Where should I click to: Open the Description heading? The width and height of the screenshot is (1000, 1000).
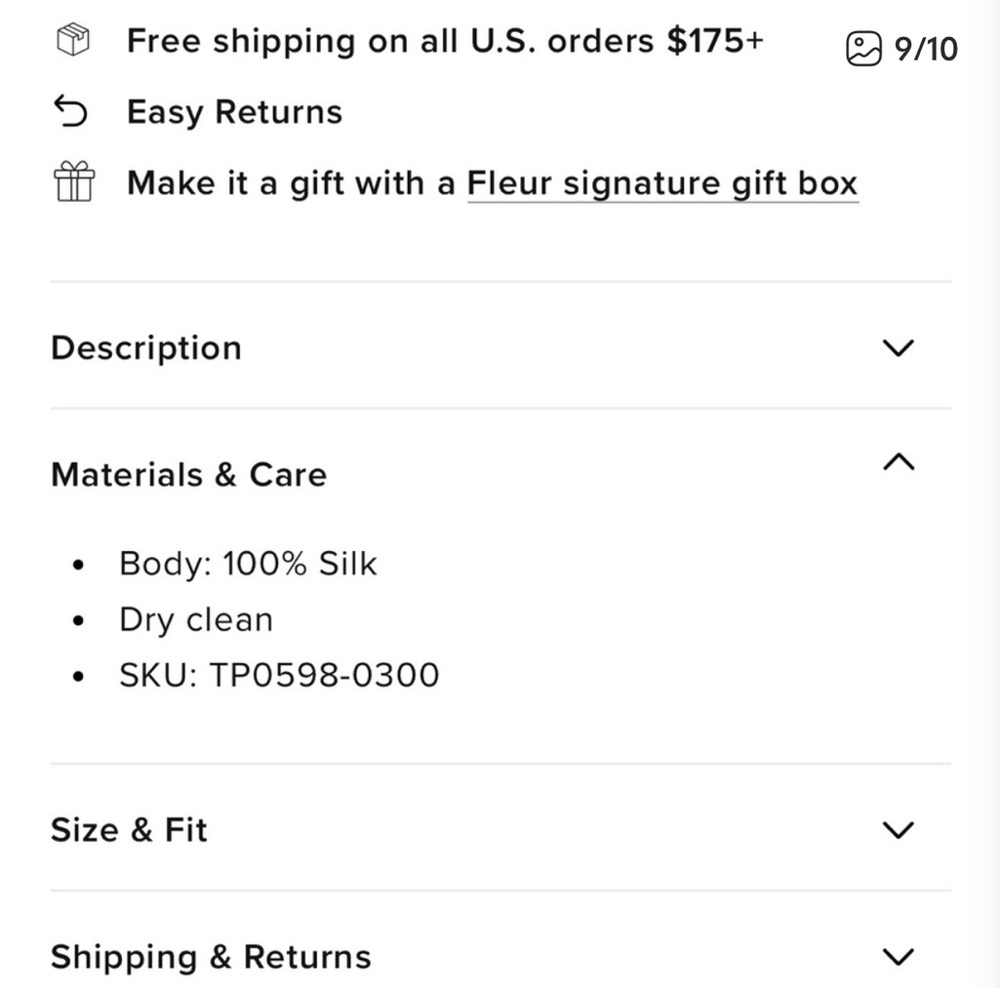coord(146,348)
